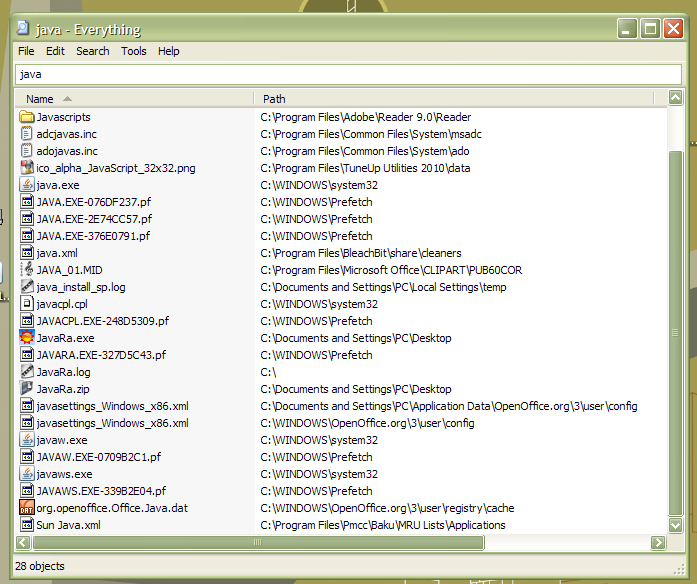Click the Desktop path of JavaRa.exe
Image resolution: width=697 pixels, height=584 pixels.
[356, 338]
